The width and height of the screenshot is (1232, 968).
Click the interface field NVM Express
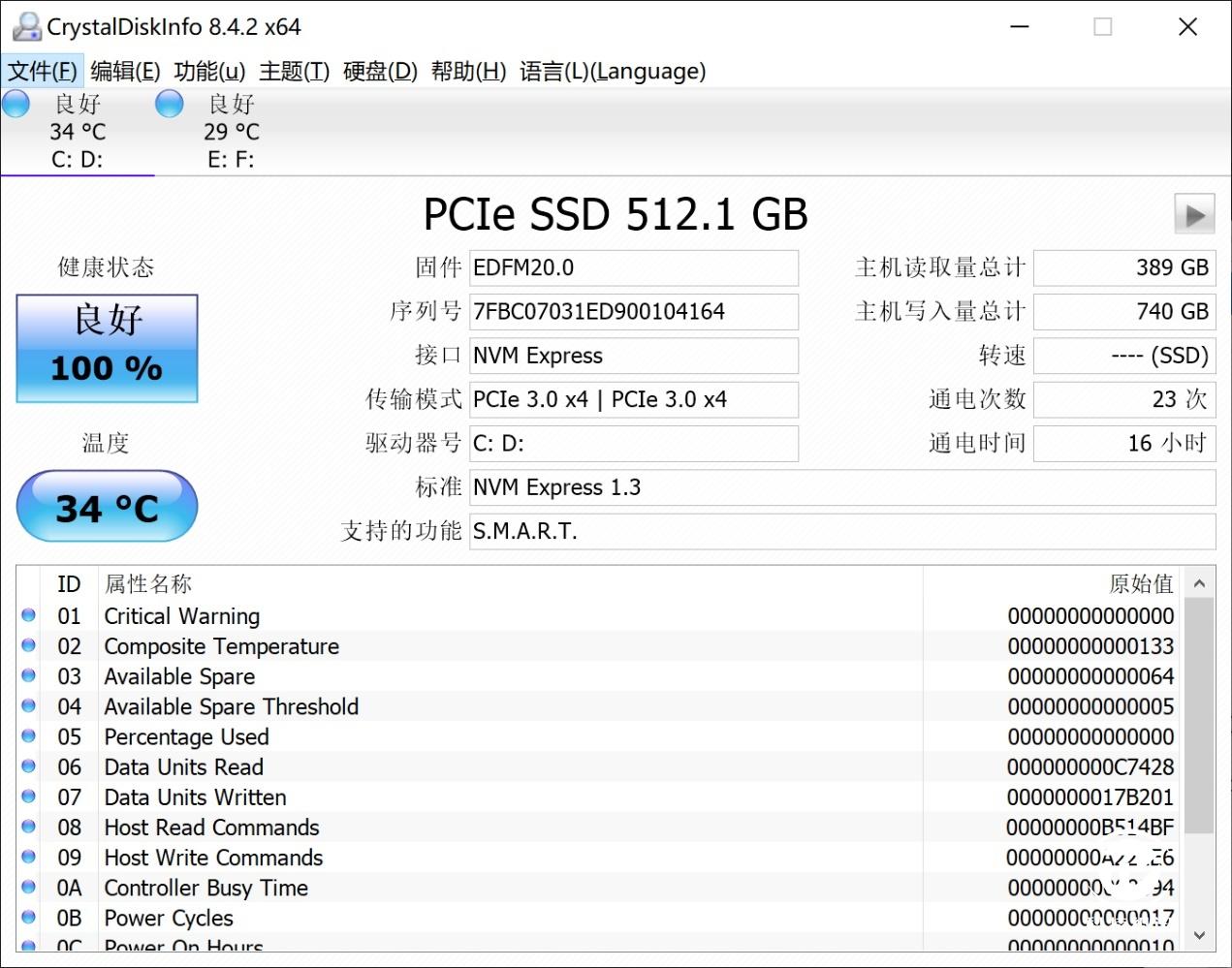coord(634,356)
